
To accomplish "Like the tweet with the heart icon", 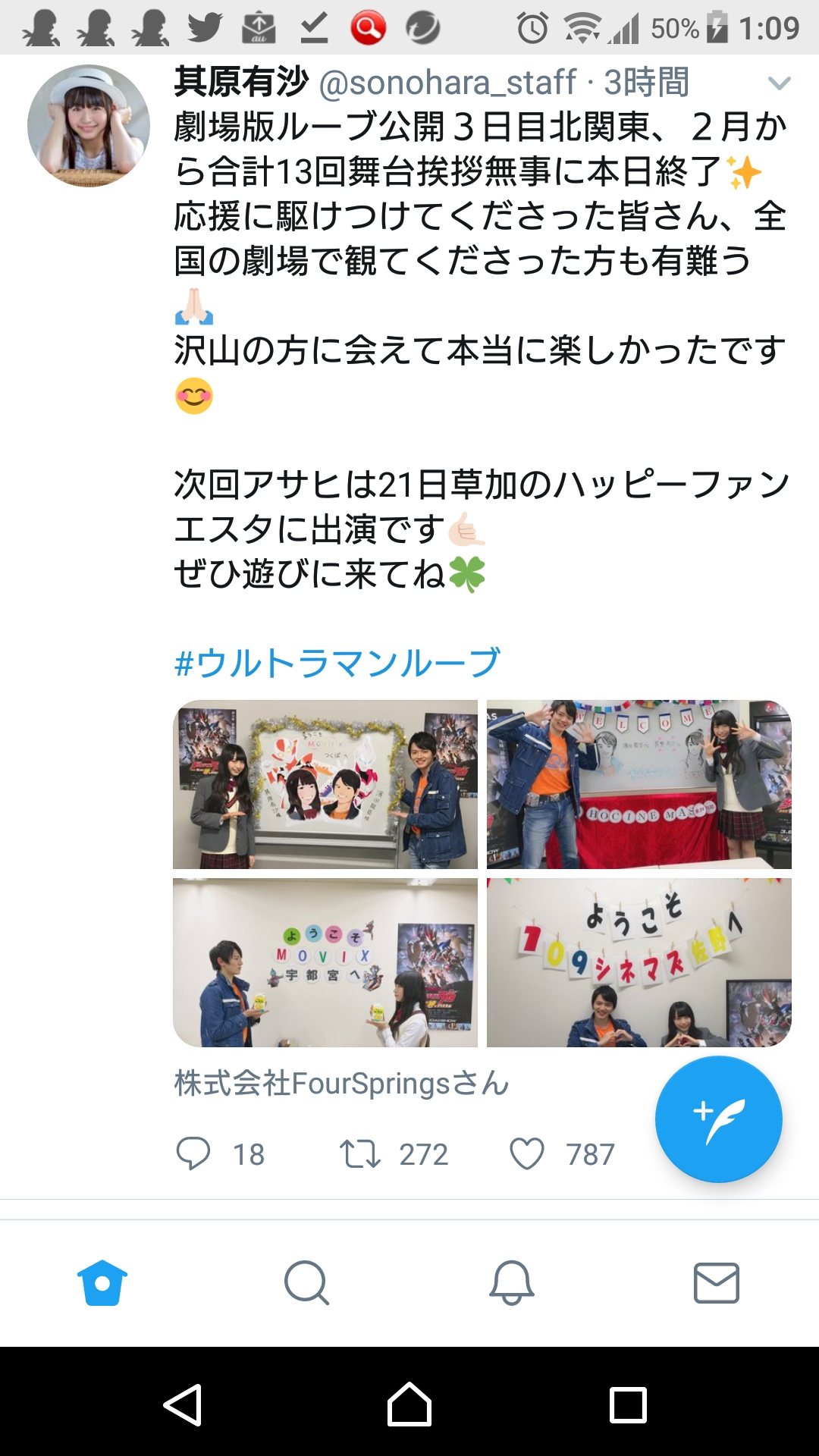I will coord(527,1154).
